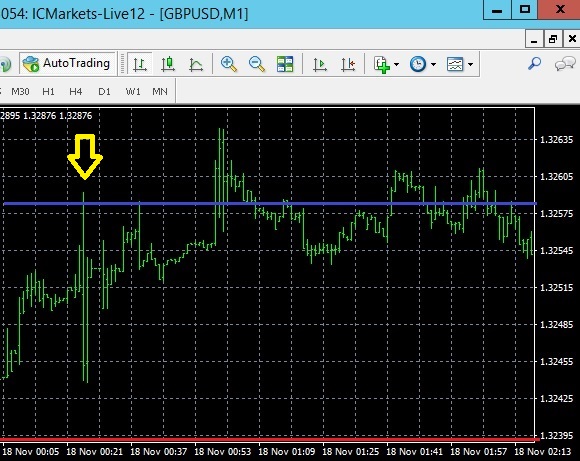Click the 1.32635 price label

pos(557,140)
